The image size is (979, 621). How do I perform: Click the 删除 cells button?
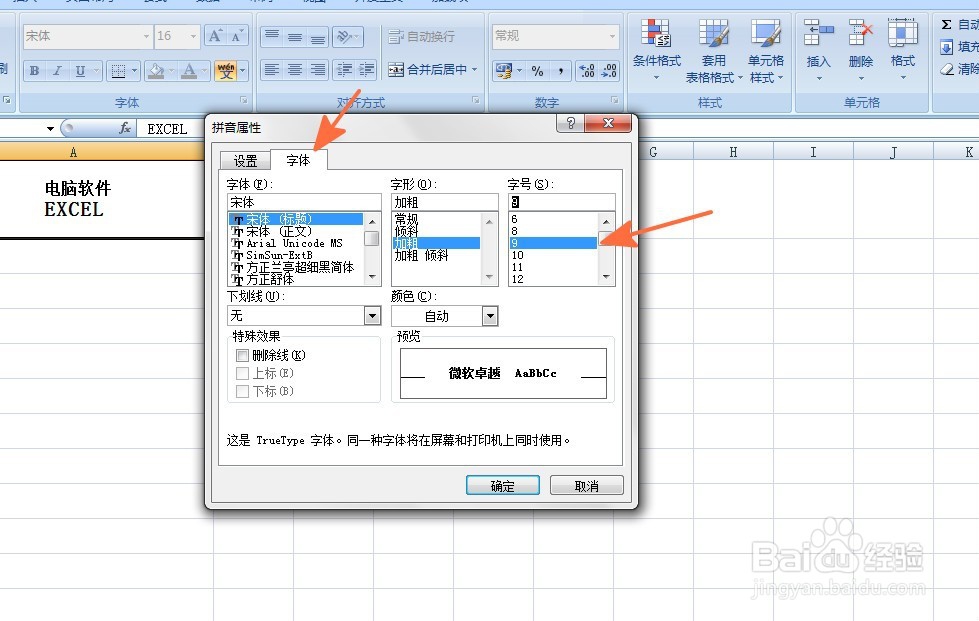coord(860,50)
